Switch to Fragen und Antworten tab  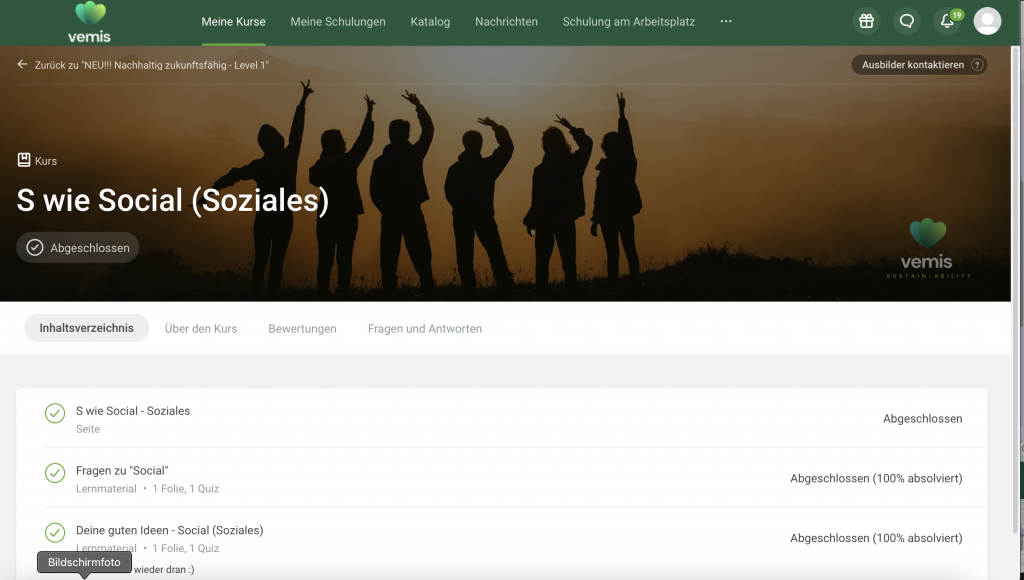pos(424,328)
